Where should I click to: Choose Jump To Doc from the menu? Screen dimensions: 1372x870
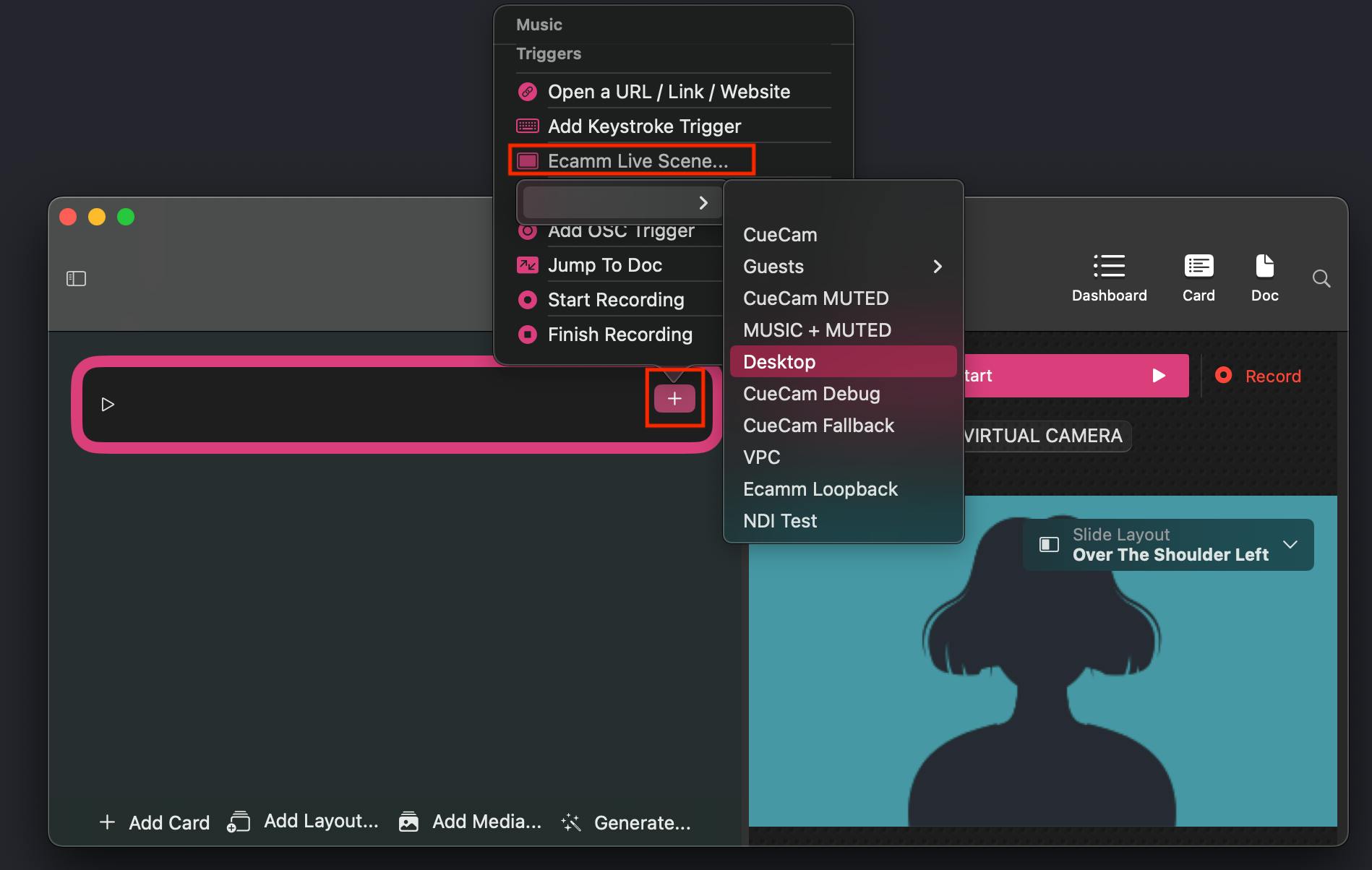click(604, 265)
